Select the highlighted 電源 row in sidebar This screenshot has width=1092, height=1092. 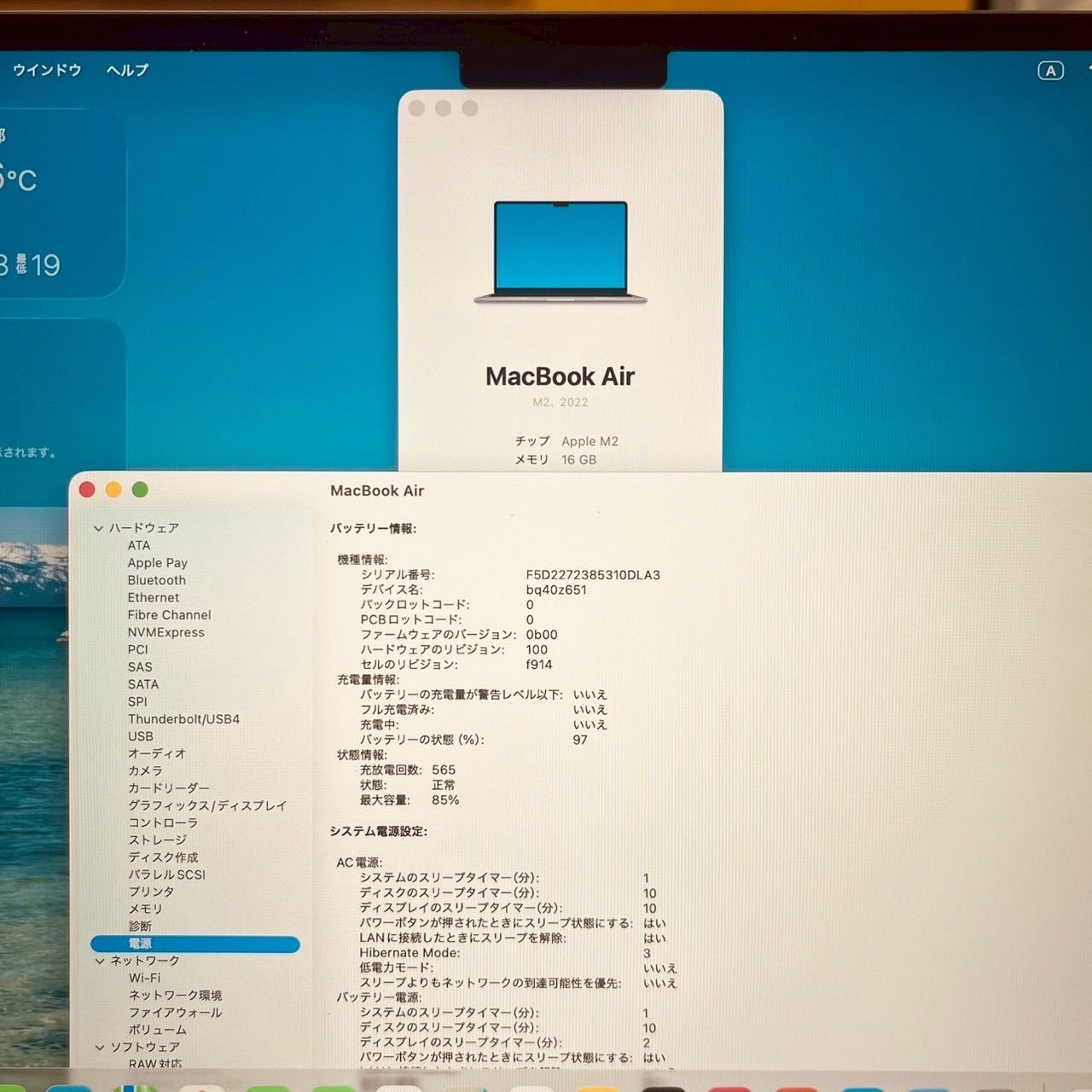[x=195, y=944]
